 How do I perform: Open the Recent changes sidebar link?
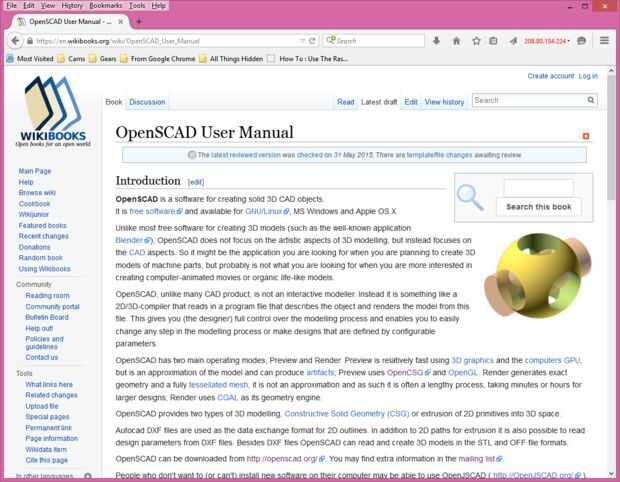[x=43, y=236]
